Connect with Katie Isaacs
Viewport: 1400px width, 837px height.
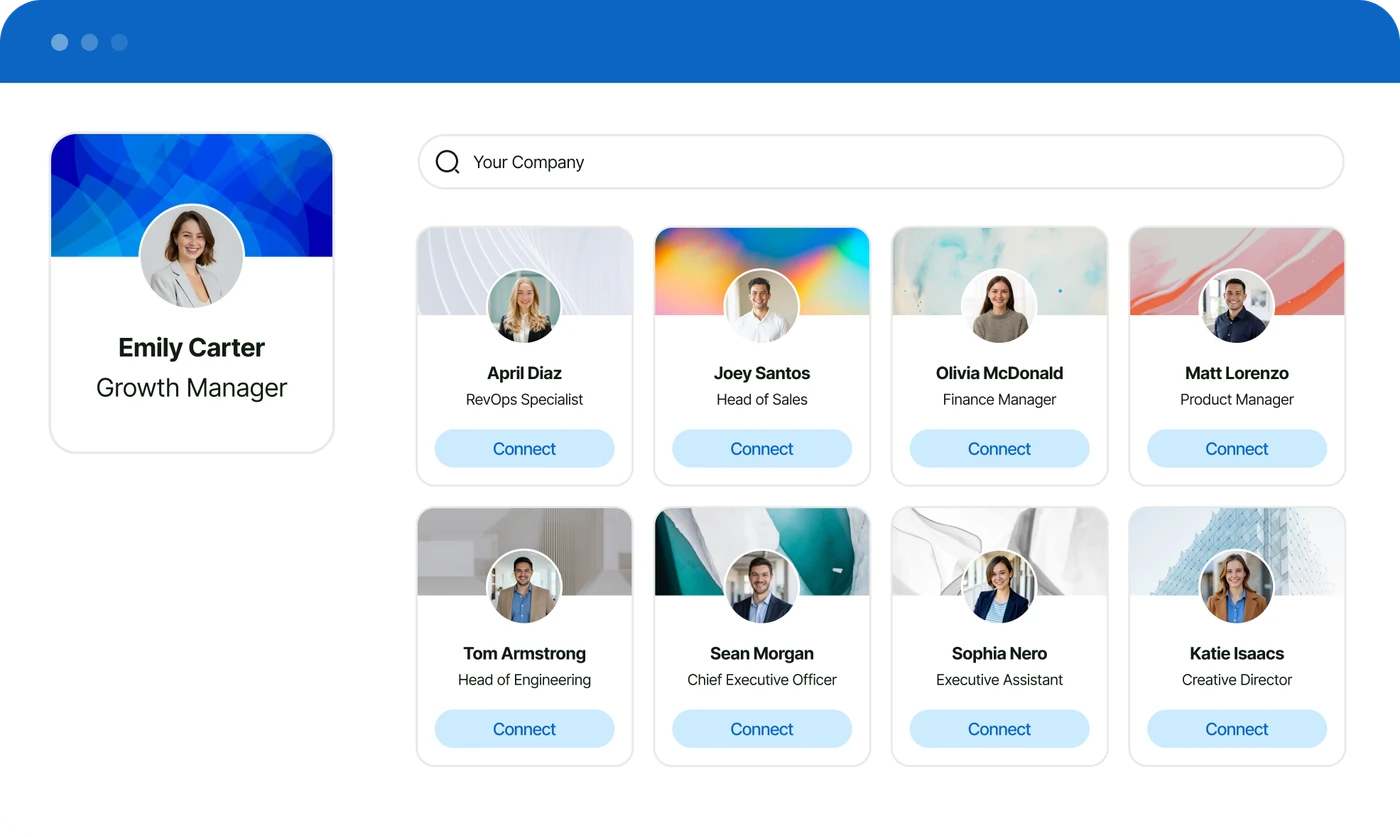[1237, 729]
